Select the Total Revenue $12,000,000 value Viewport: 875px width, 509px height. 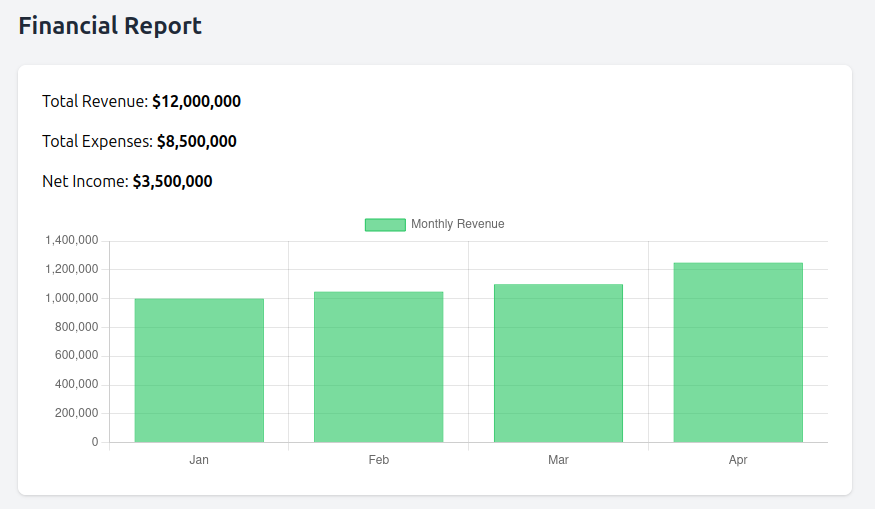tap(196, 101)
